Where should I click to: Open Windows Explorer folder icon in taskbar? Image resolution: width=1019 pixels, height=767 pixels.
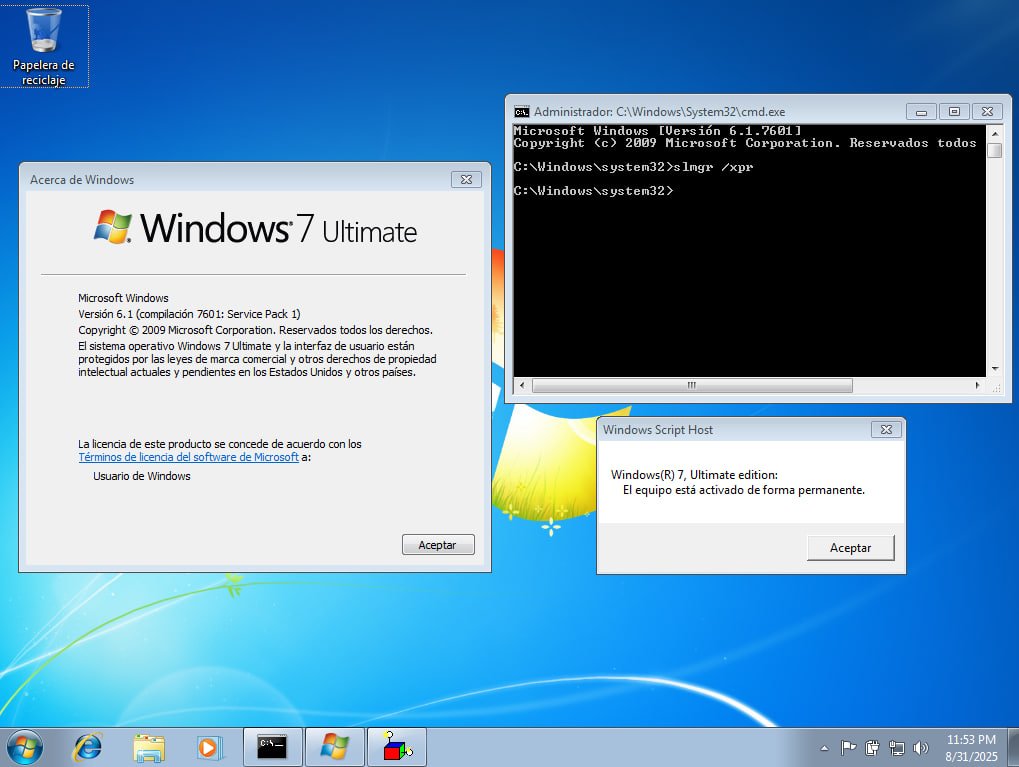point(149,746)
